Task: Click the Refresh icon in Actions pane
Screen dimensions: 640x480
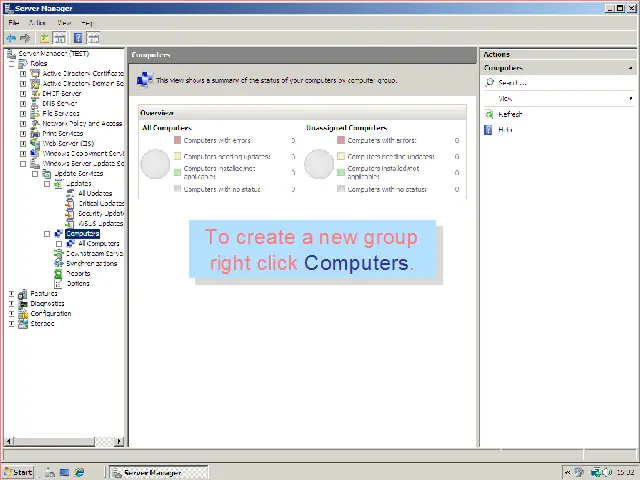Action: [x=489, y=114]
